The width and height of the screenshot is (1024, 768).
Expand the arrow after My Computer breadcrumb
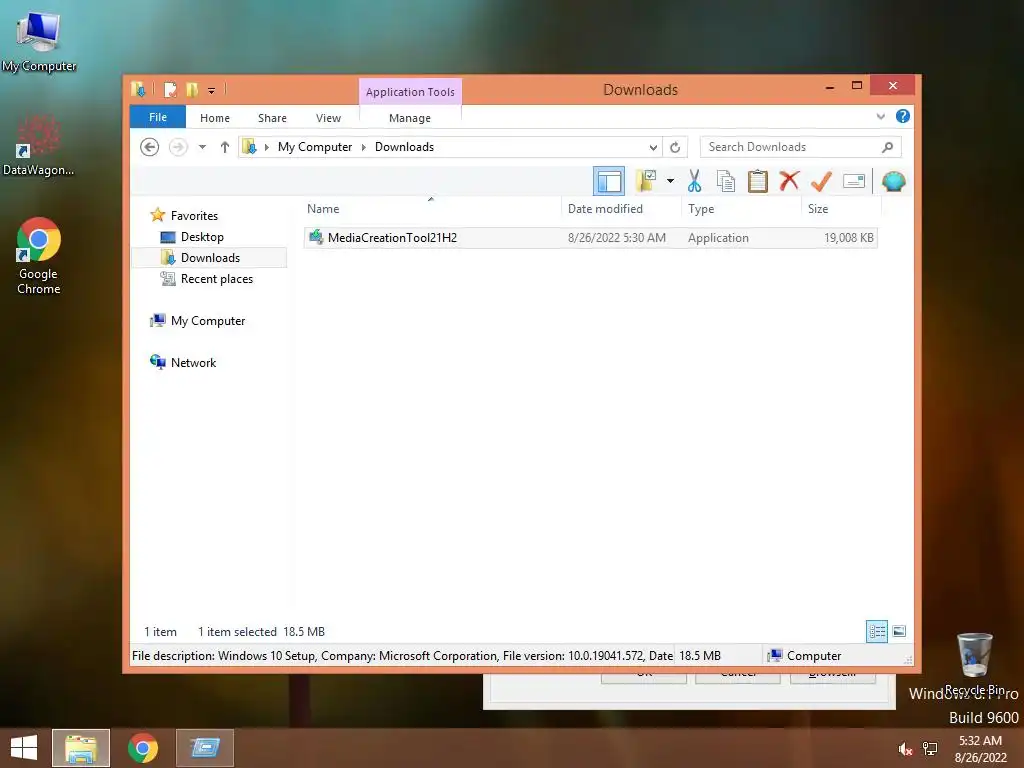pos(364,147)
